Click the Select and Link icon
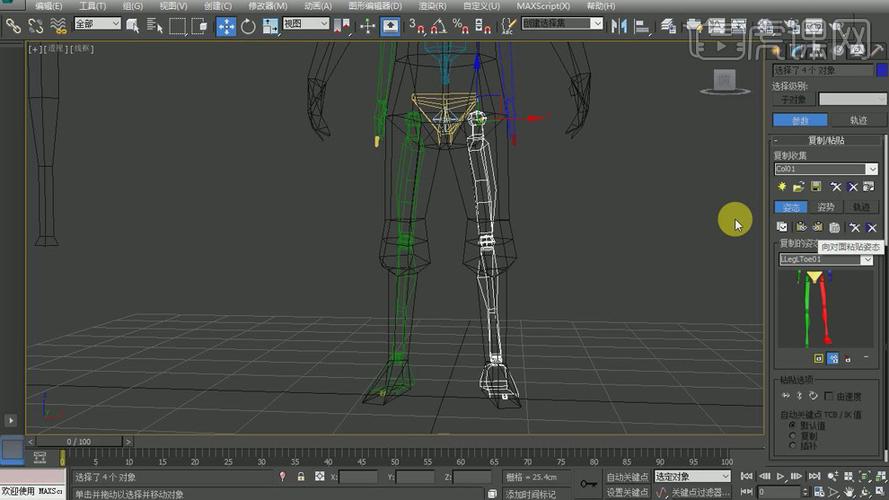This screenshot has width=889, height=500. [13, 25]
